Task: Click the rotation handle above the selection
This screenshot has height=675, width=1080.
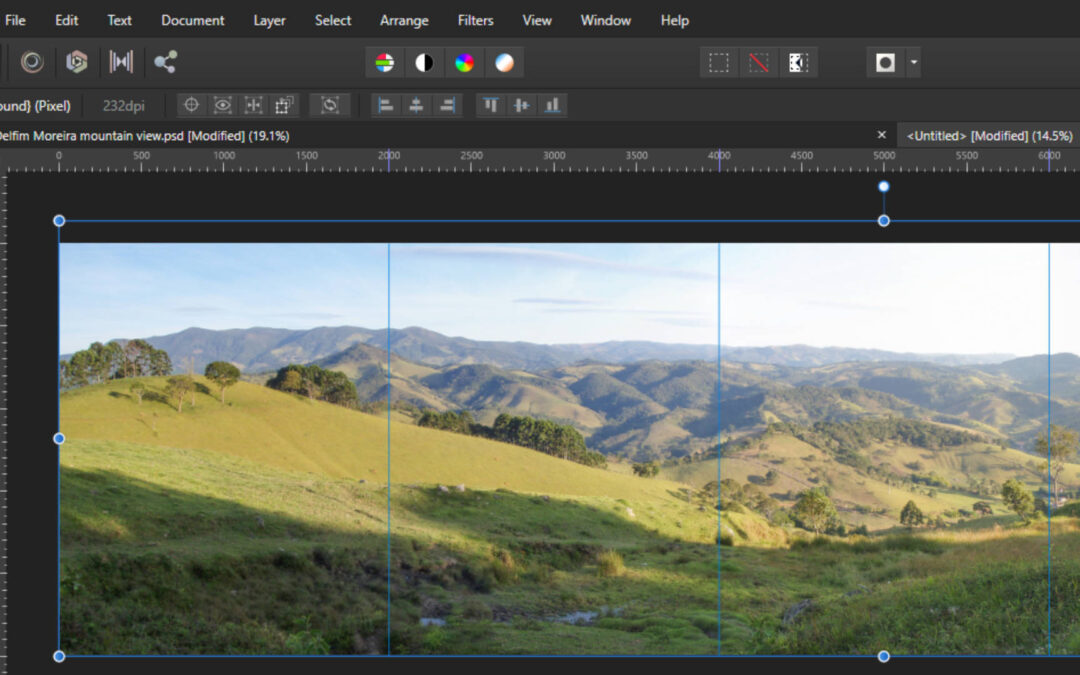Action: pos(883,187)
